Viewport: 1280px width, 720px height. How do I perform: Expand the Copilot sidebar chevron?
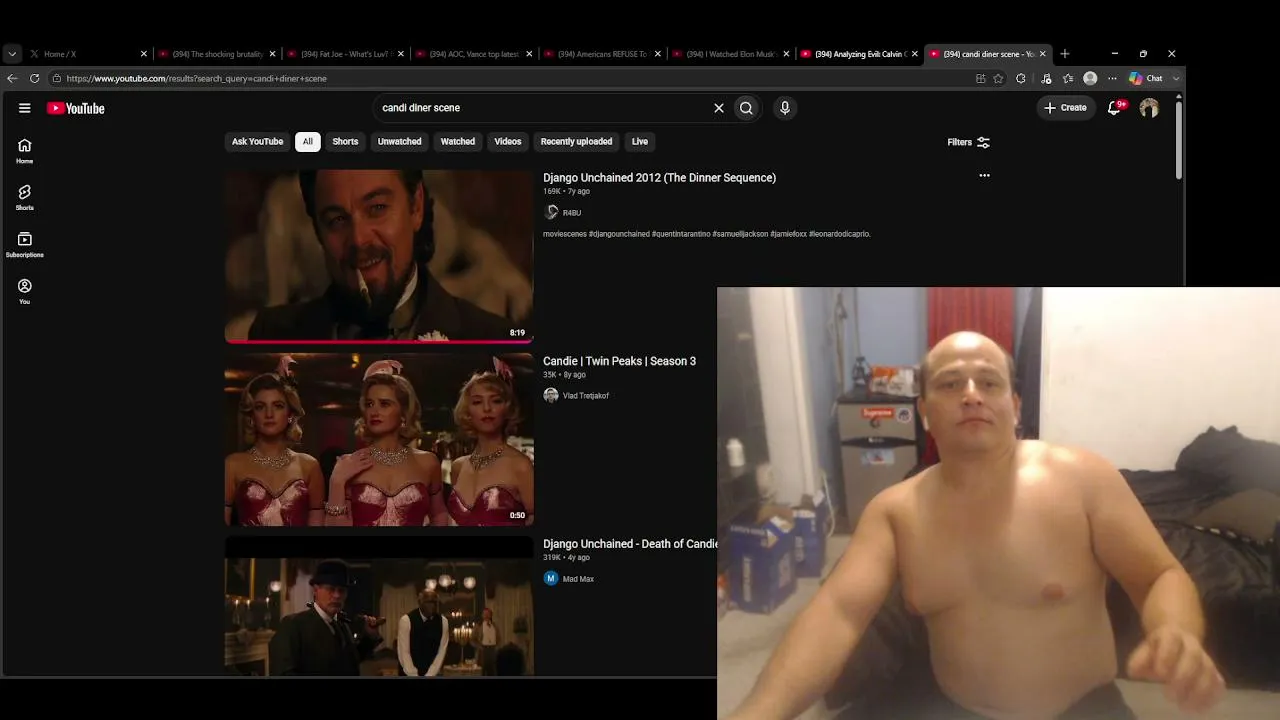1176,78
